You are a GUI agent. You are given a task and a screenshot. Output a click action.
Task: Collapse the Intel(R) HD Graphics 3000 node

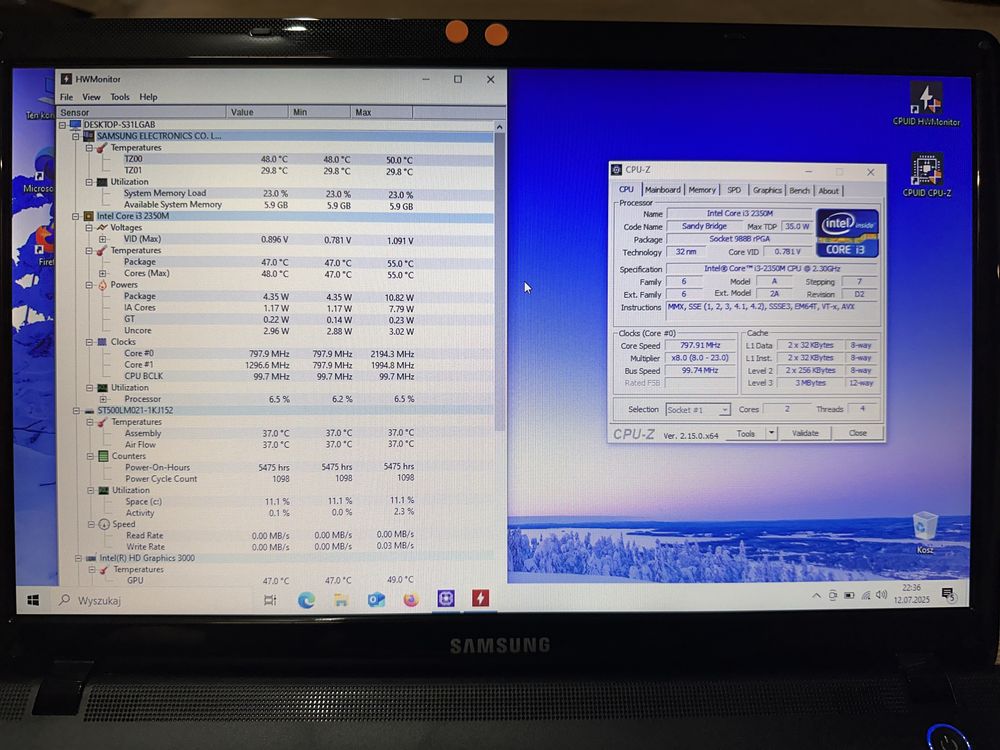(78, 558)
